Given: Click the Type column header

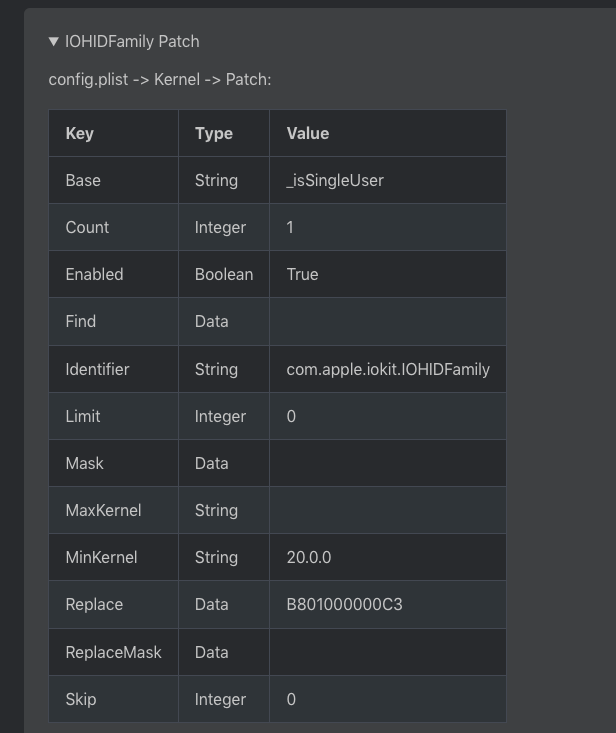Looking at the screenshot, I should [214, 133].
